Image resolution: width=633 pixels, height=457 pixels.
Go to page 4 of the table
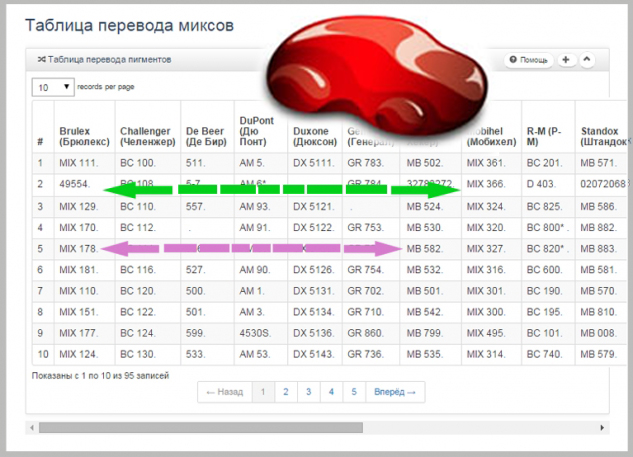point(331,392)
